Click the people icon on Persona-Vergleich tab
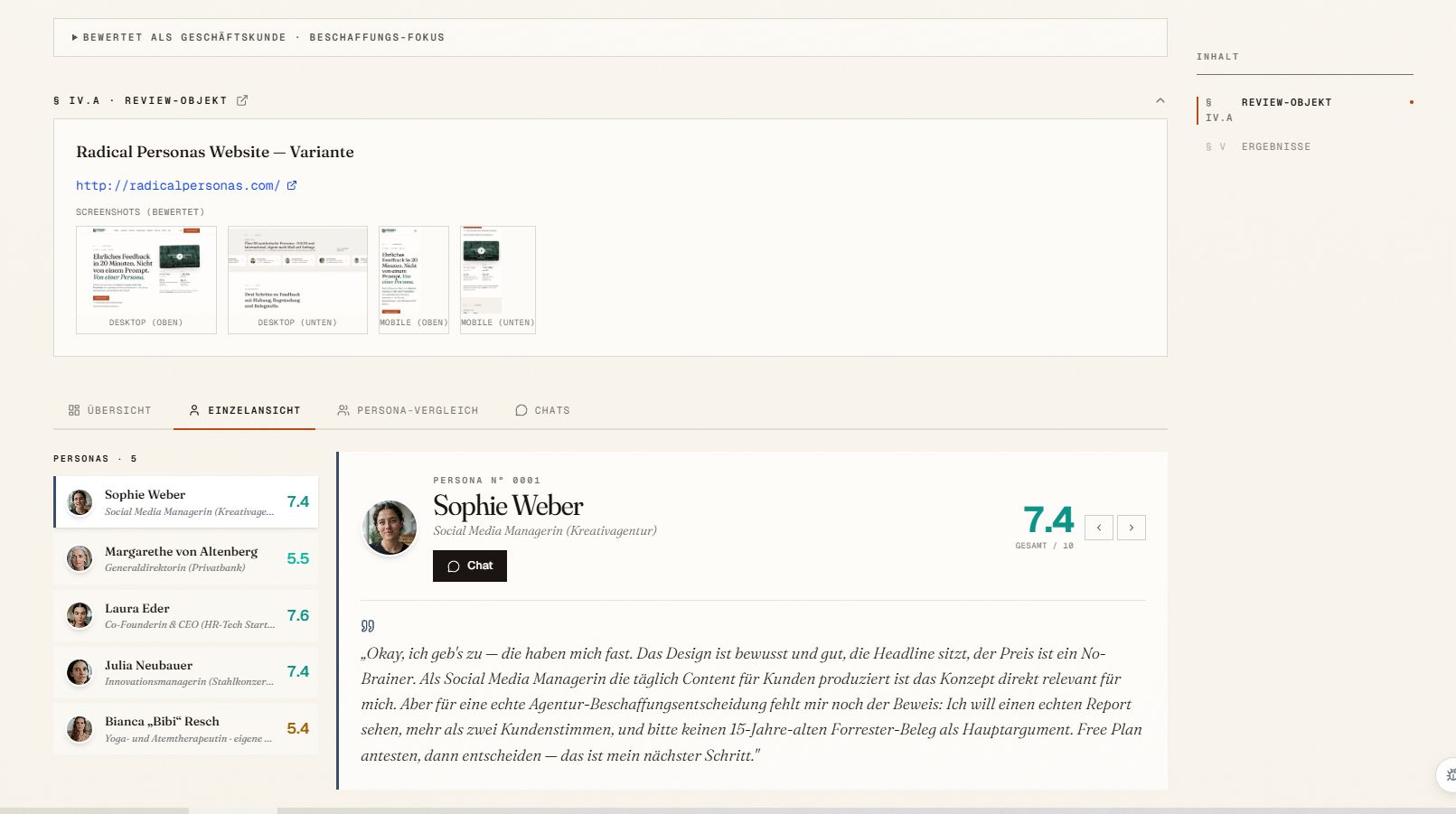The image size is (1456, 814). click(x=343, y=410)
